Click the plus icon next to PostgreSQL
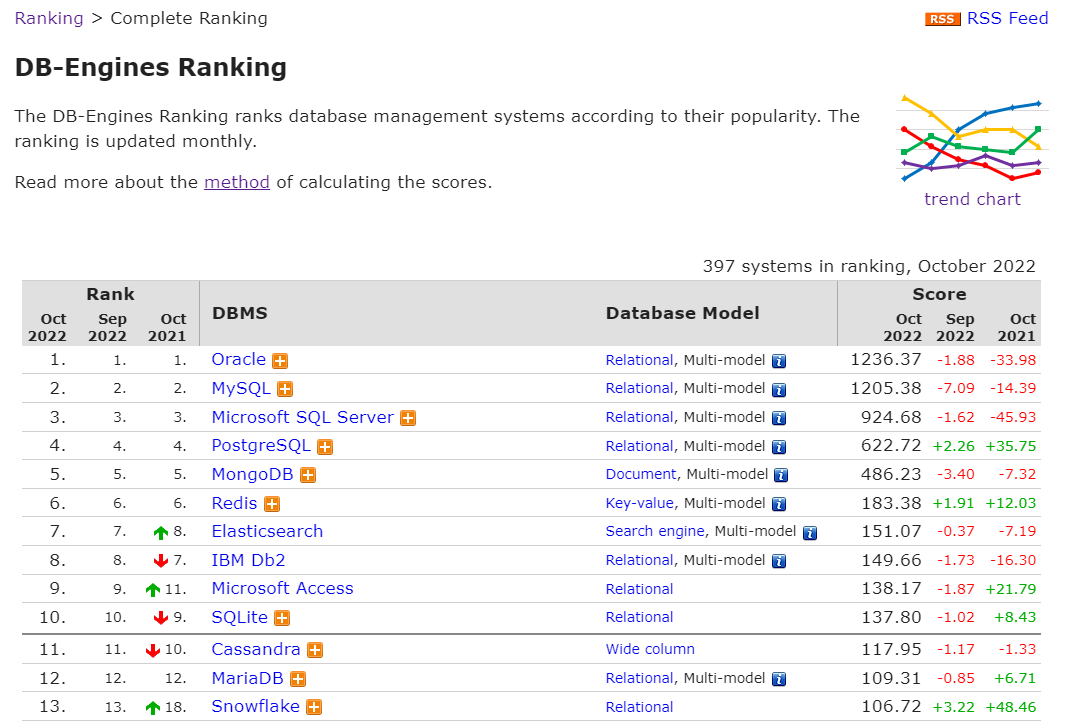 [325, 447]
